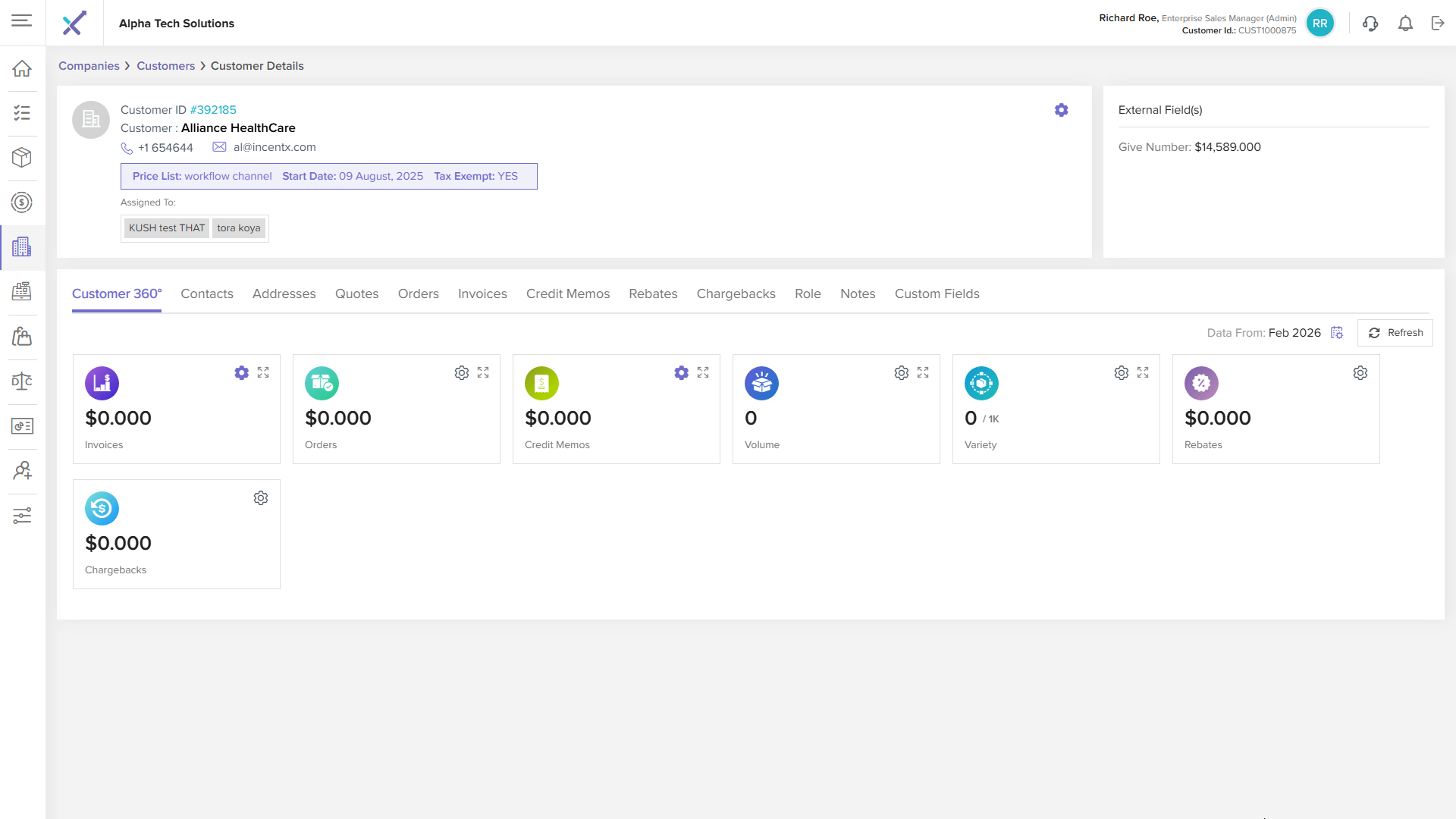The height and width of the screenshot is (819, 1456).
Task: Click the dollar coin icon in the sidebar
Action: (22, 202)
